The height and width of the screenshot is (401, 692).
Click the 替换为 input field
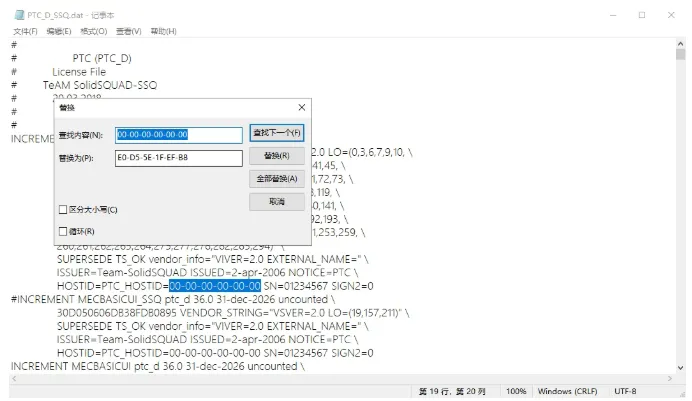[179, 158]
